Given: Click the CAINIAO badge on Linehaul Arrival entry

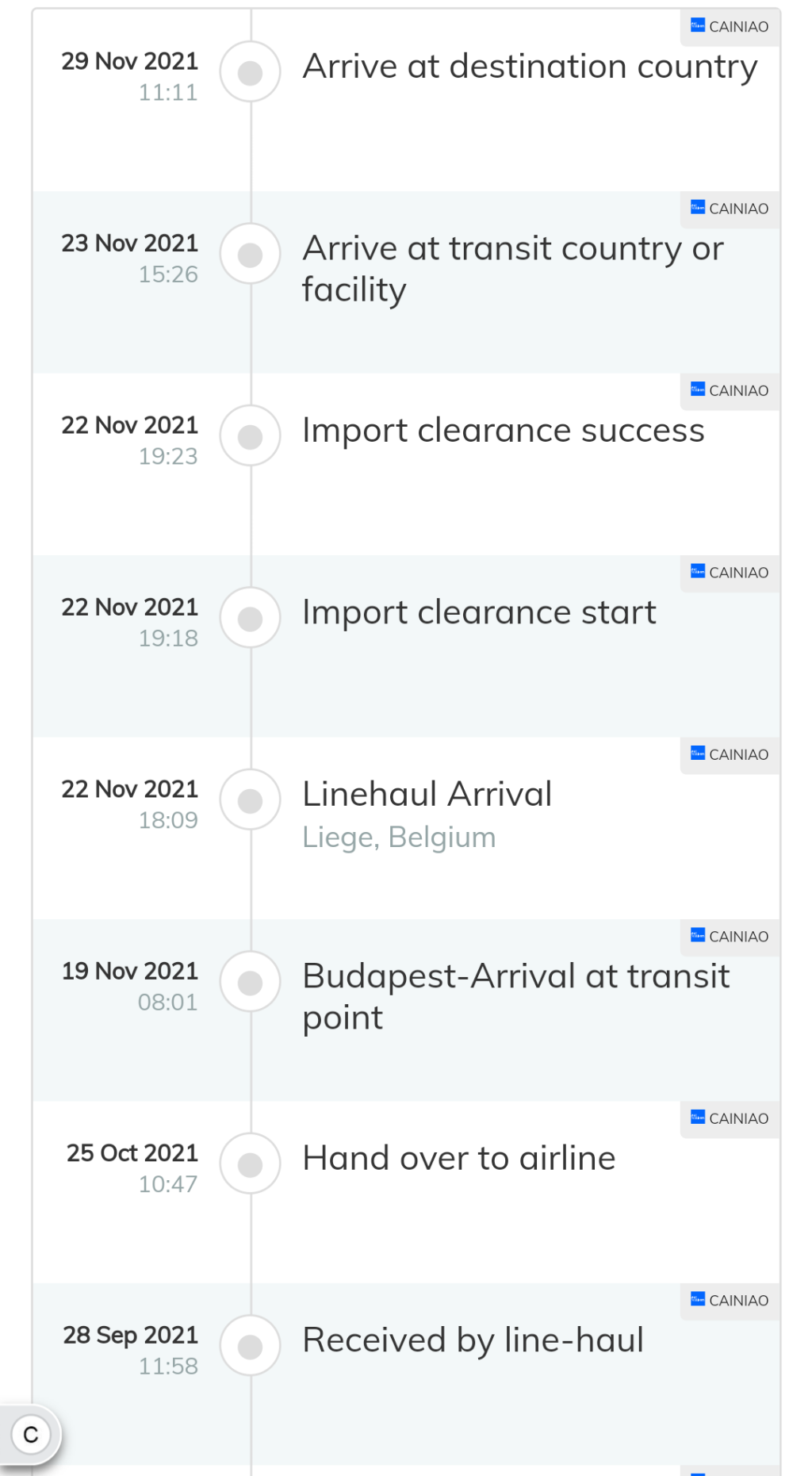Looking at the screenshot, I should click(730, 754).
